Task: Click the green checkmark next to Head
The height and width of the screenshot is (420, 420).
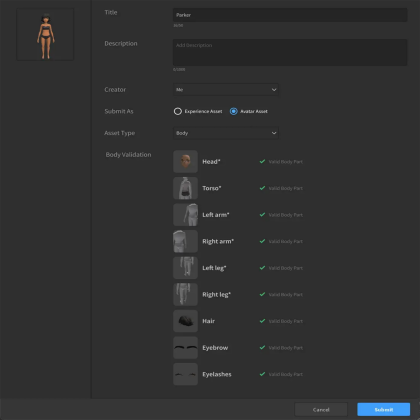Action: point(262,161)
